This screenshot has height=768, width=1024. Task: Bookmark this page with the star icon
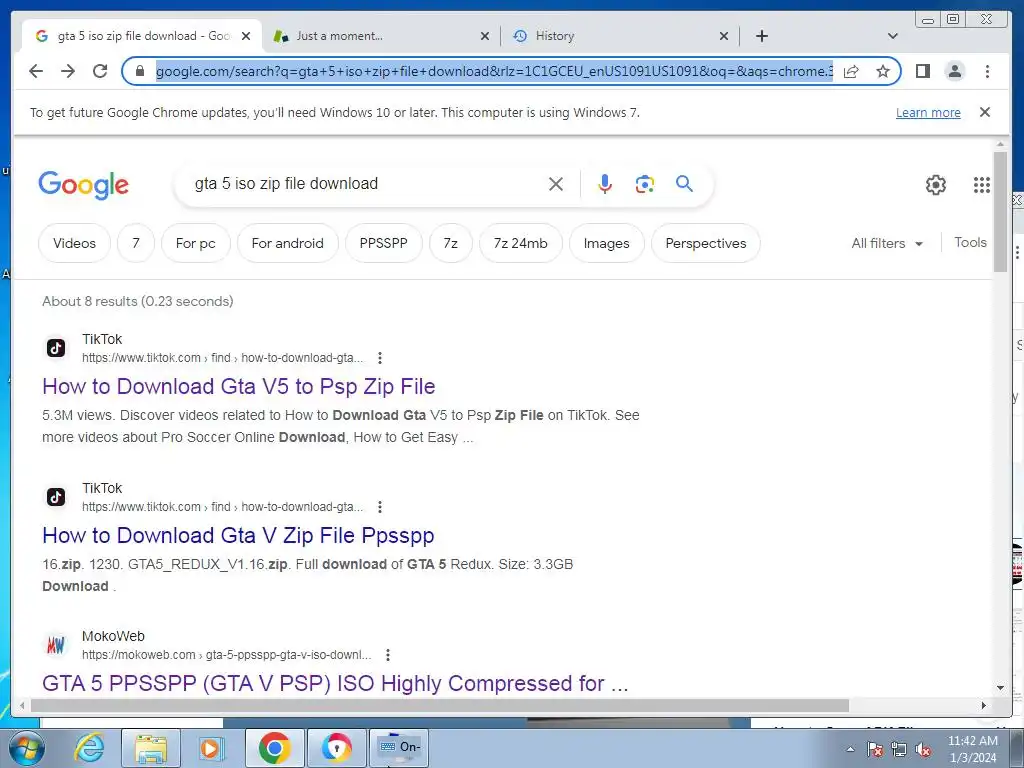[x=883, y=71]
